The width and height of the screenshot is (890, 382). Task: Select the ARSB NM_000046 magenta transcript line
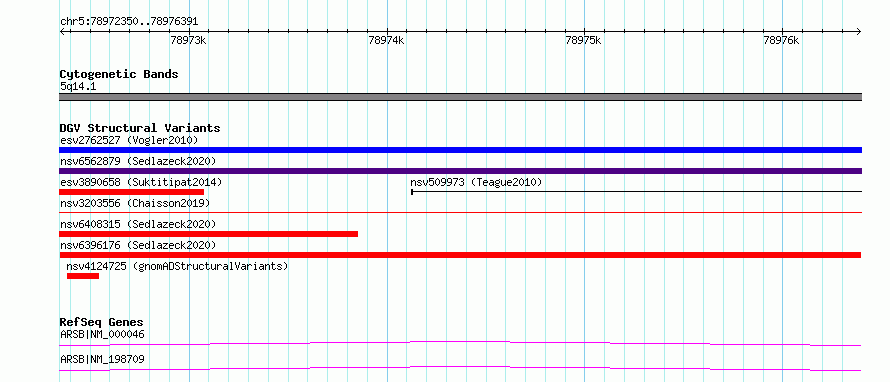[460, 343]
